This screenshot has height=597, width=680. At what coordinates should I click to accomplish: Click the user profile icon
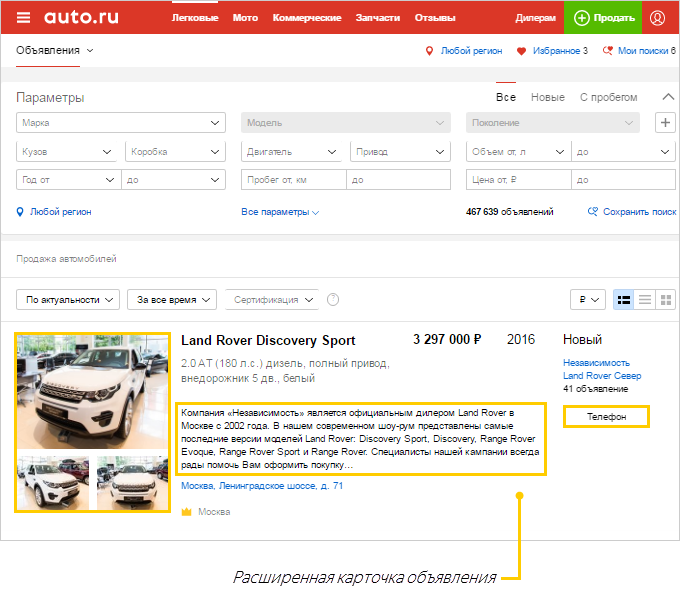(657, 18)
